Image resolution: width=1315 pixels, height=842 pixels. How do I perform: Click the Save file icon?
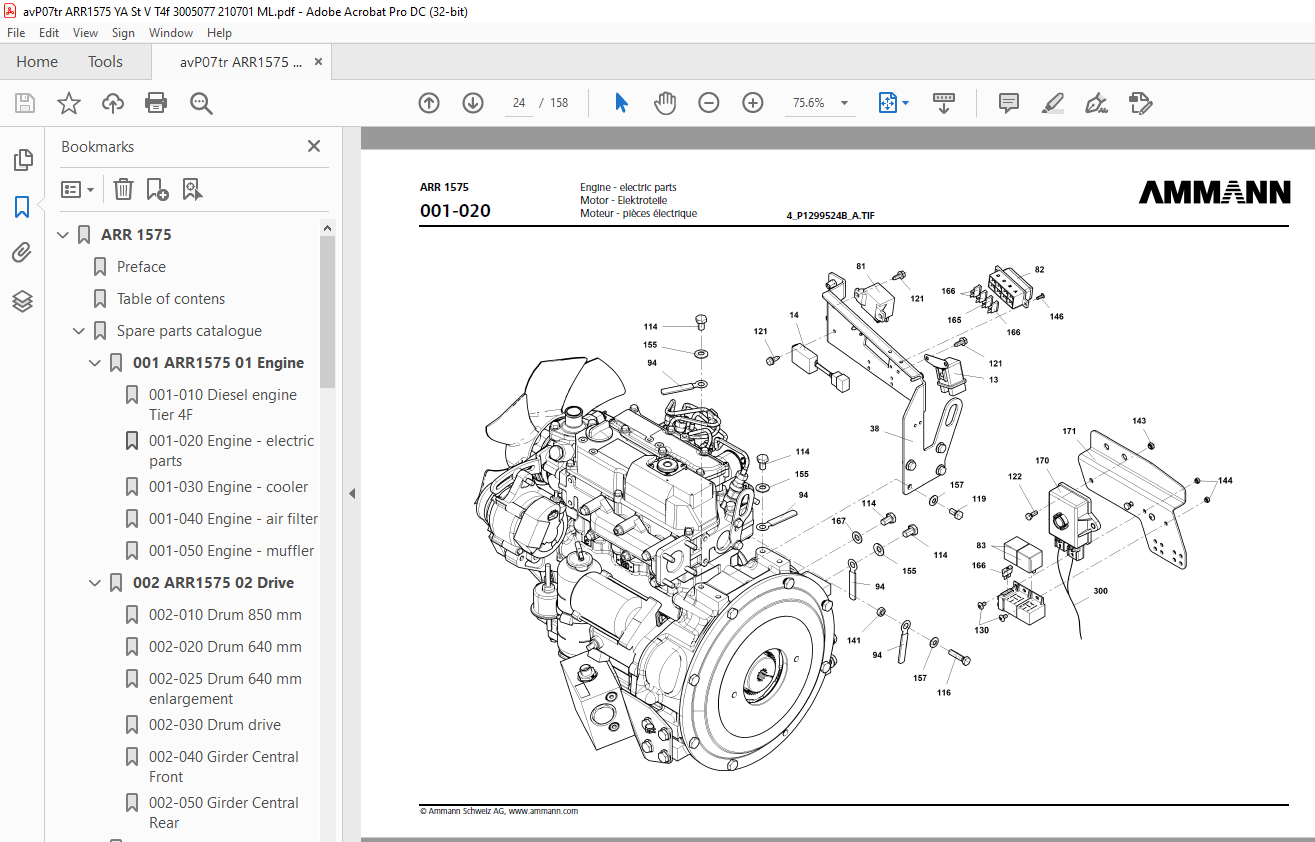[25, 103]
